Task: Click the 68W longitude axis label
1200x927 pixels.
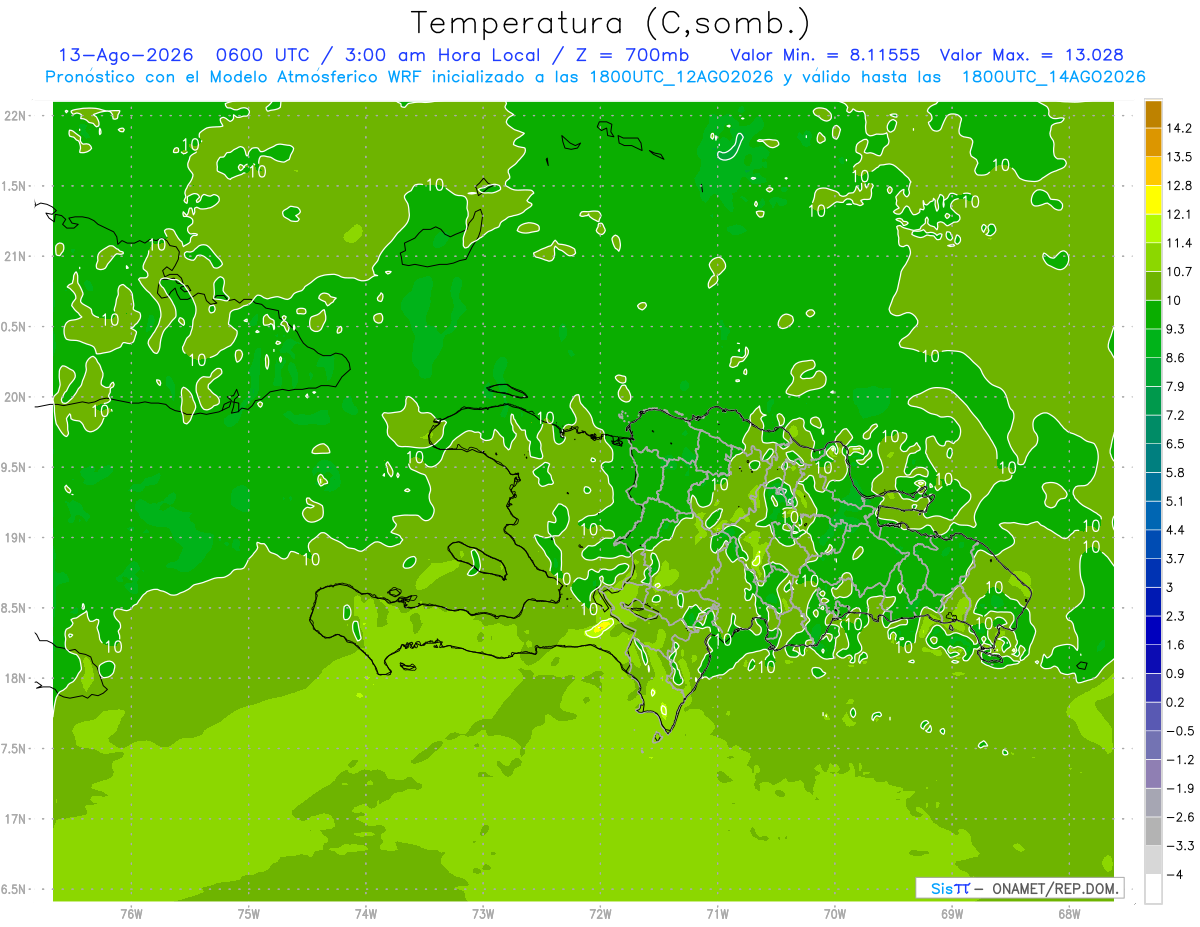Action: (1069, 914)
